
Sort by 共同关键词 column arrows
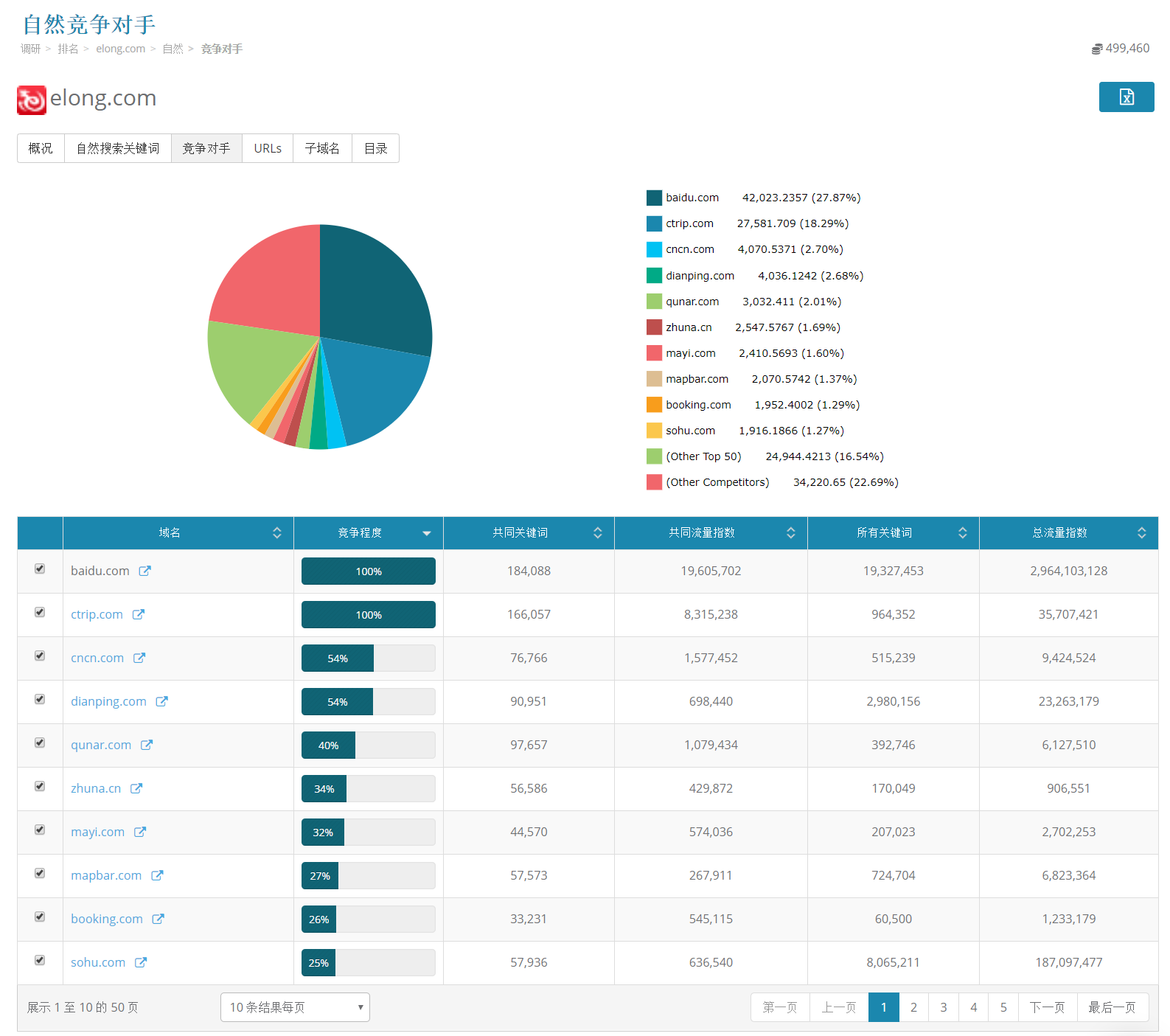(598, 532)
